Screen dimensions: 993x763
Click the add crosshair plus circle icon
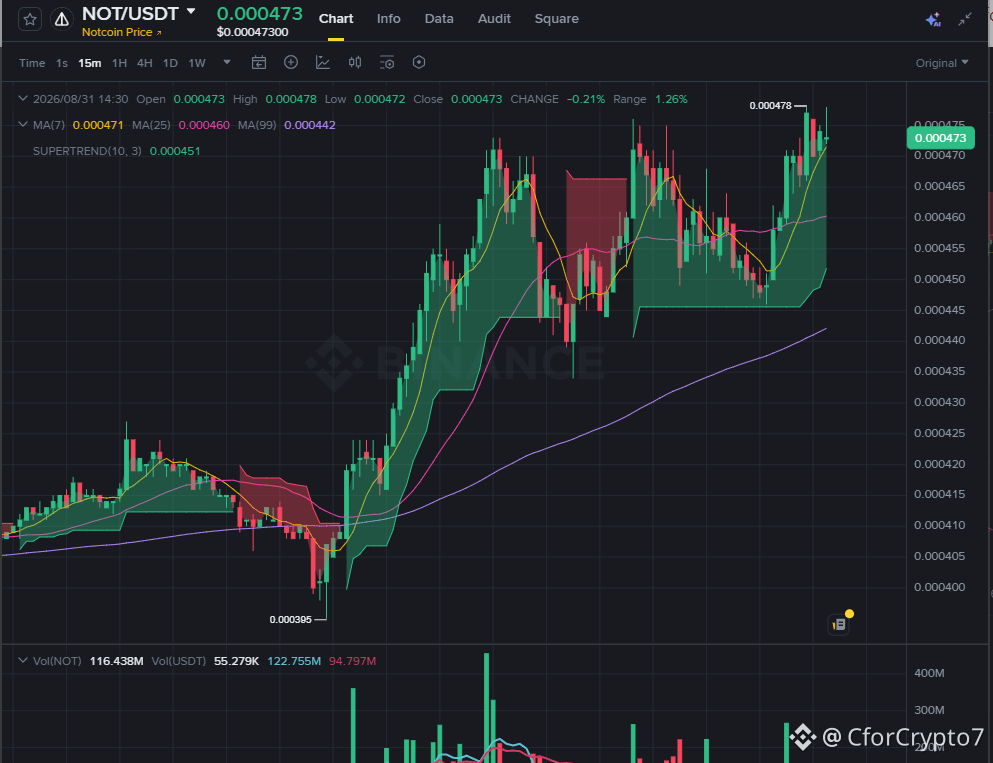[291, 62]
